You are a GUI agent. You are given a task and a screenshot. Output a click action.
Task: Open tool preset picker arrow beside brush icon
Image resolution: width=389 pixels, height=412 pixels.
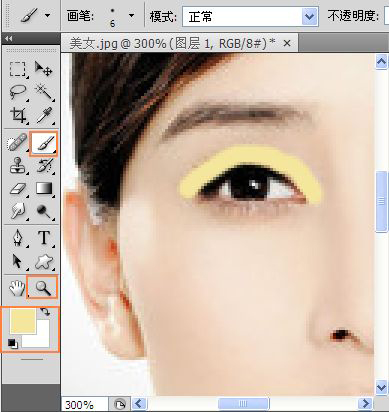(x=48, y=15)
